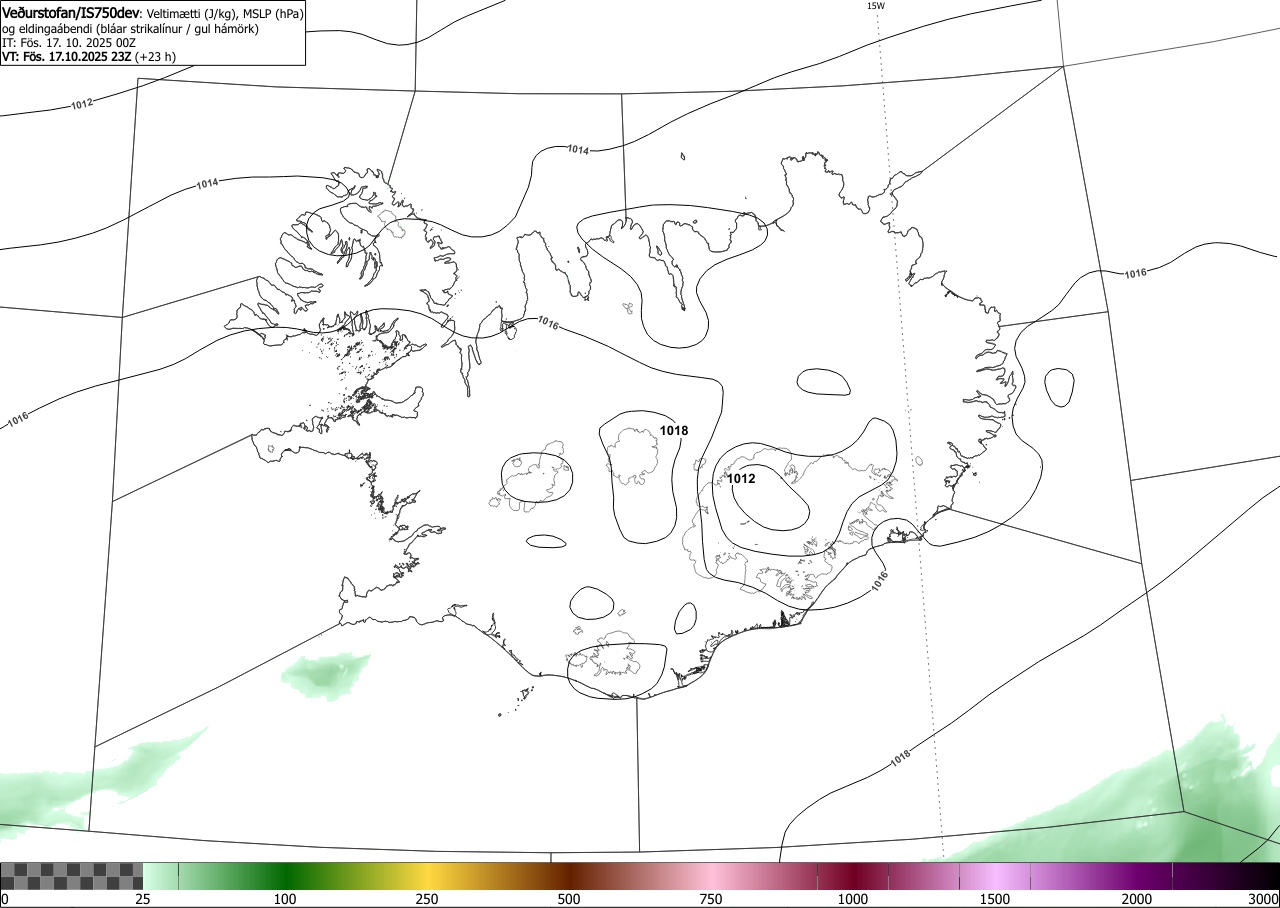The image size is (1280, 908).
Task: Pick the light lavender colorbar segment near 1500
Action: tap(995, 876)
